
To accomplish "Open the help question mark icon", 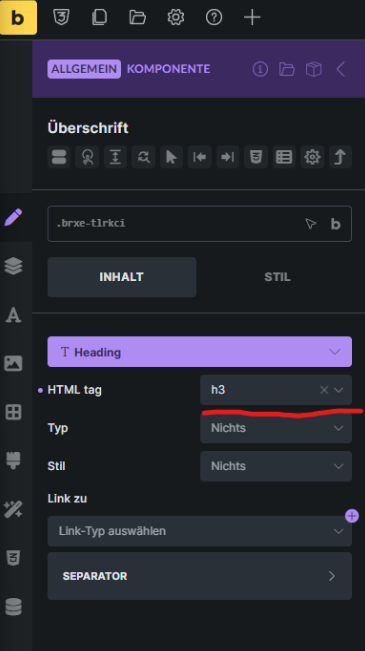I will point(214,17).
